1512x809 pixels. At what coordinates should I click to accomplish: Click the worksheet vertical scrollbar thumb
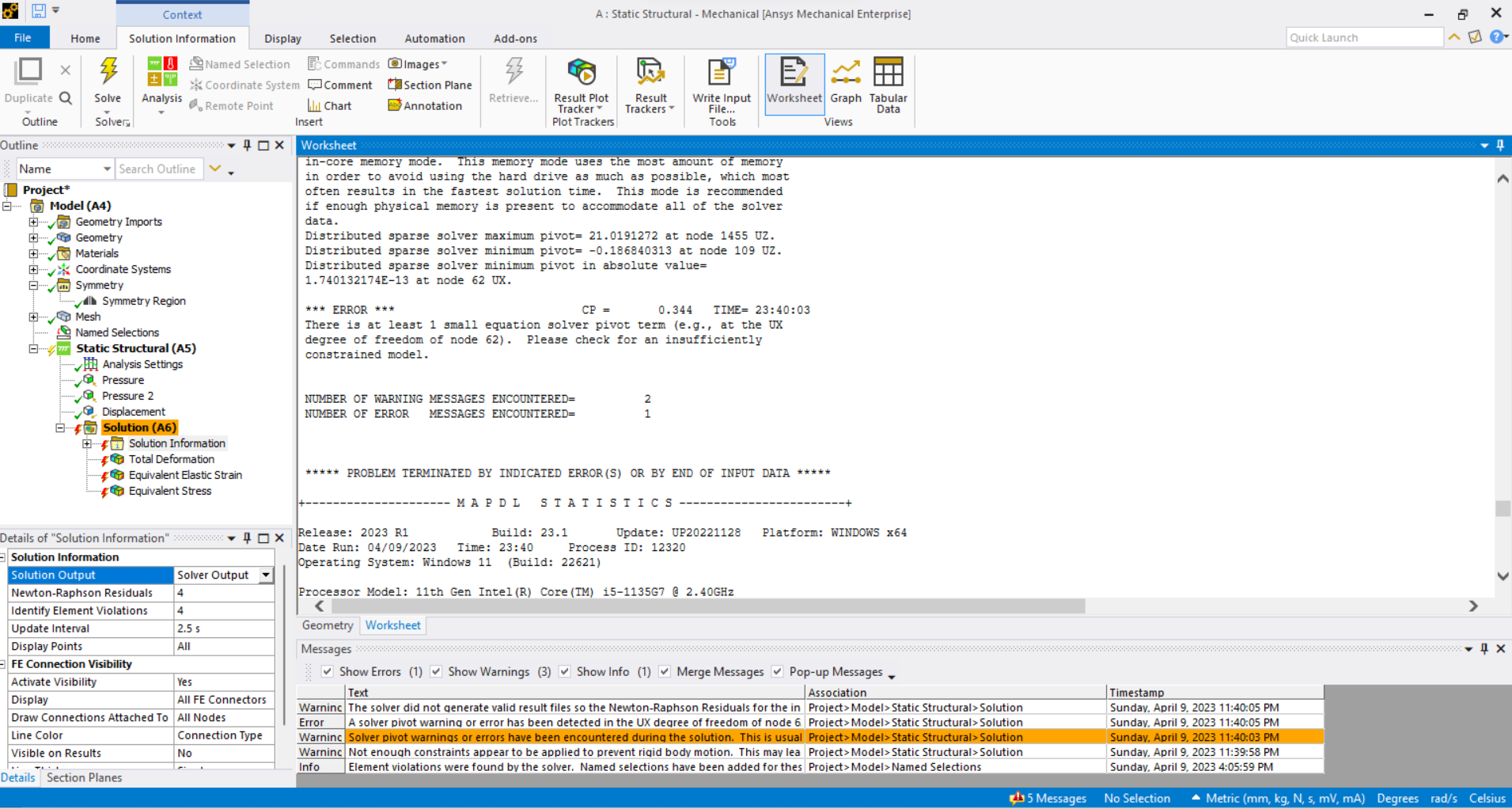pos(1503,508)
